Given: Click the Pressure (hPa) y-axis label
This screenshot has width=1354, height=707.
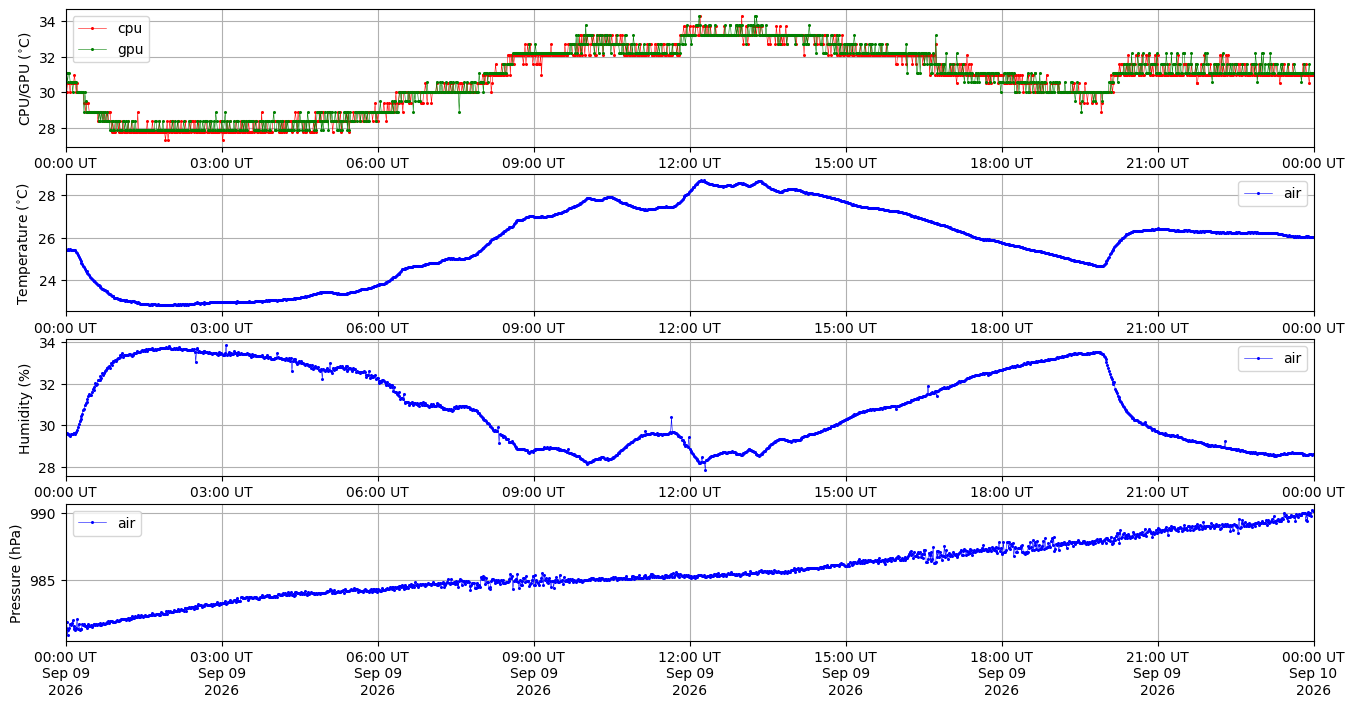Looking at the screenshot, I should pyautogui.click(x=16, y=573).
